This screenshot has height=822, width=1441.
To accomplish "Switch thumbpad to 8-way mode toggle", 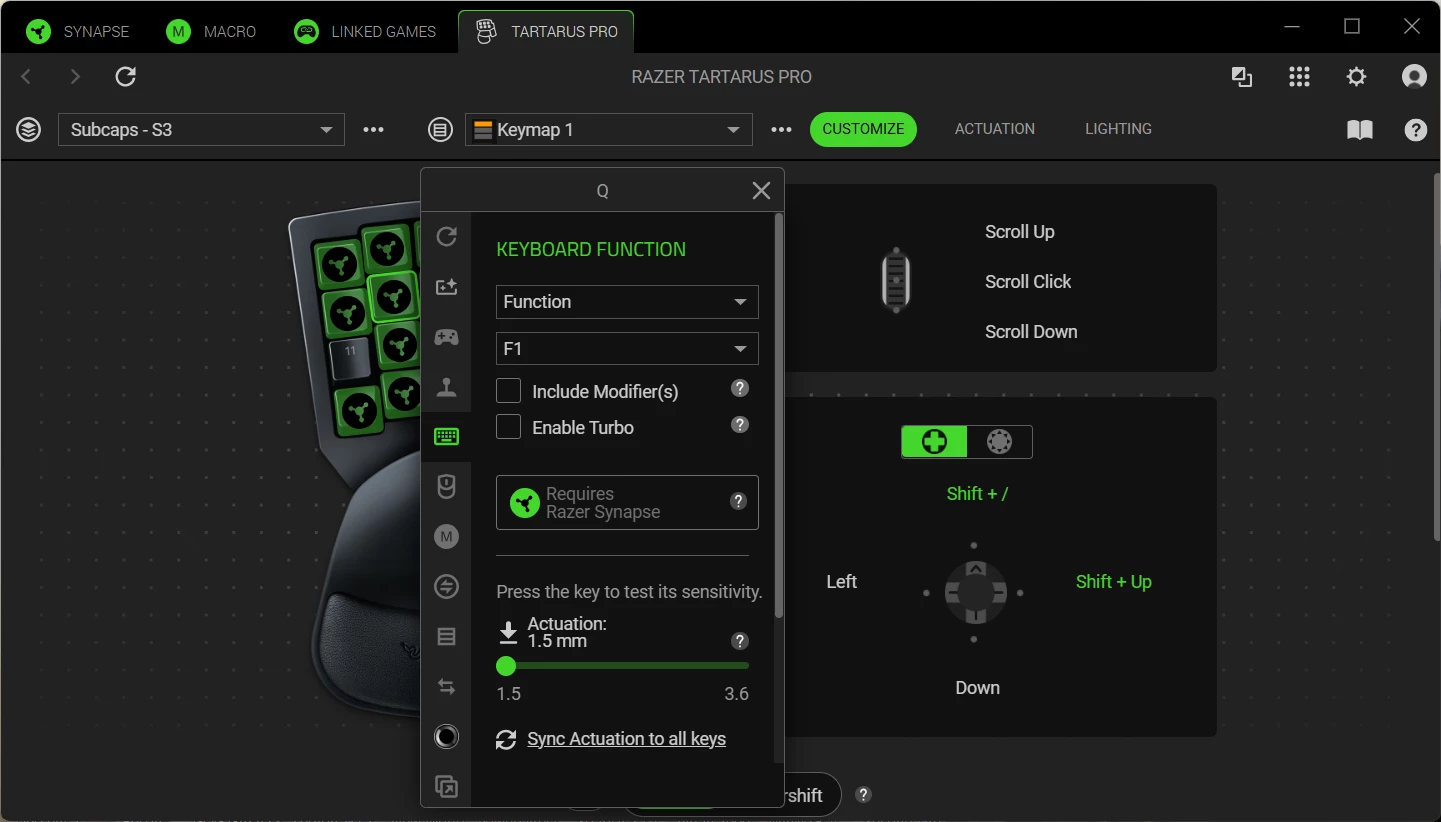I will click(999, 441).
